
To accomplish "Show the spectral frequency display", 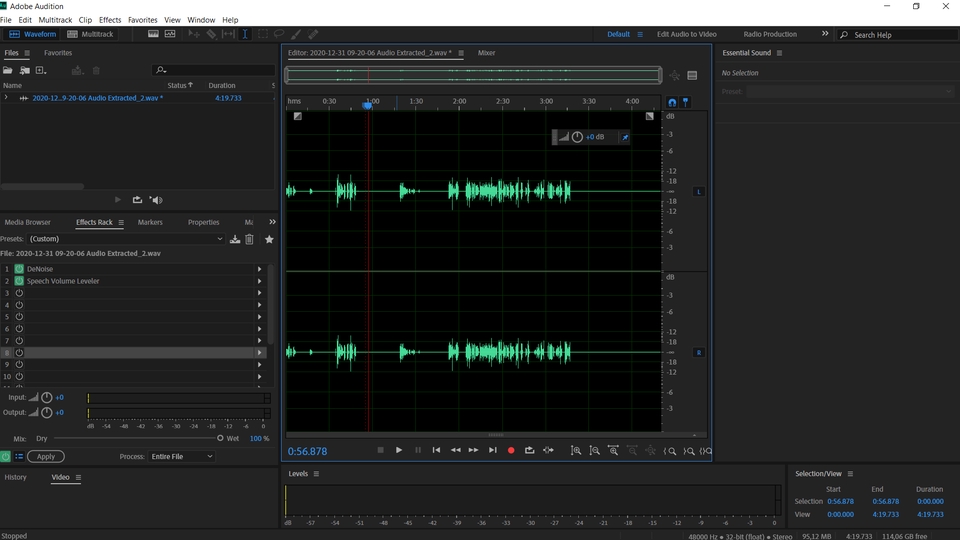I will click(x=153, y=34).
